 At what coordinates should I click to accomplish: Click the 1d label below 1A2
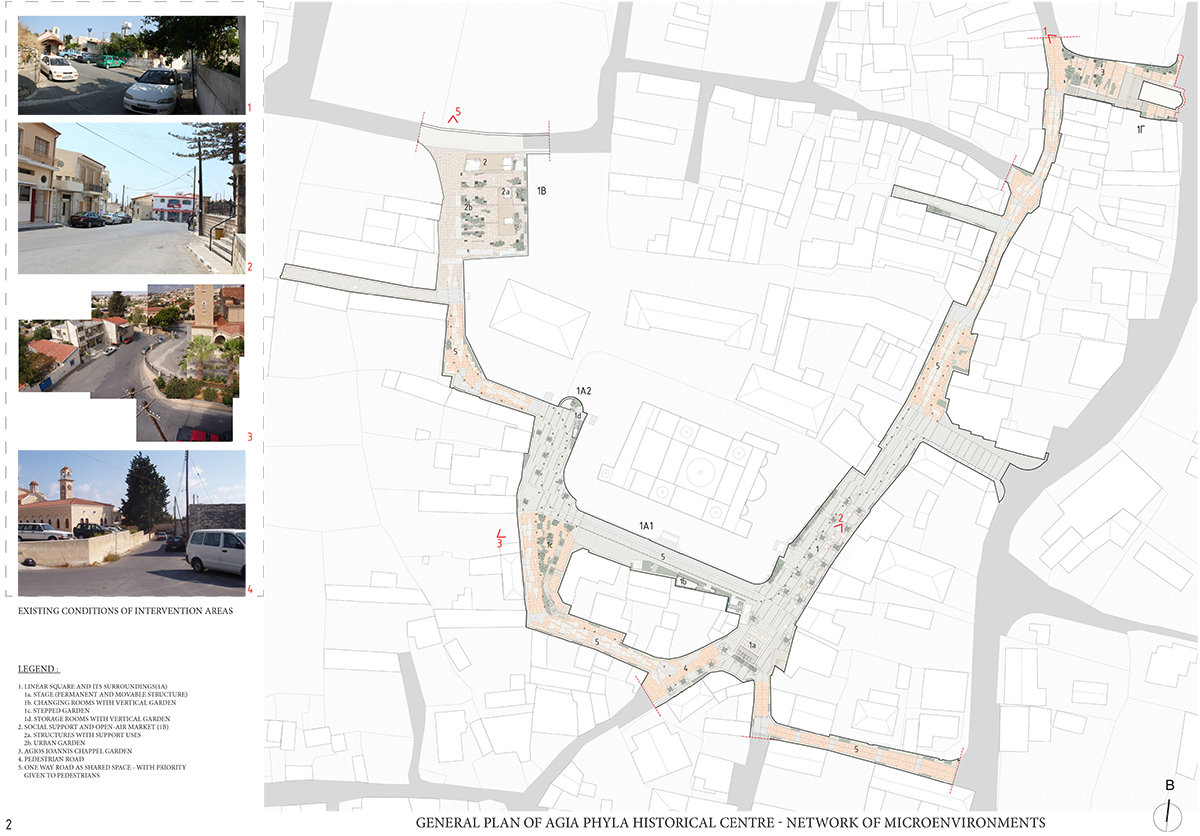(578, 416)
